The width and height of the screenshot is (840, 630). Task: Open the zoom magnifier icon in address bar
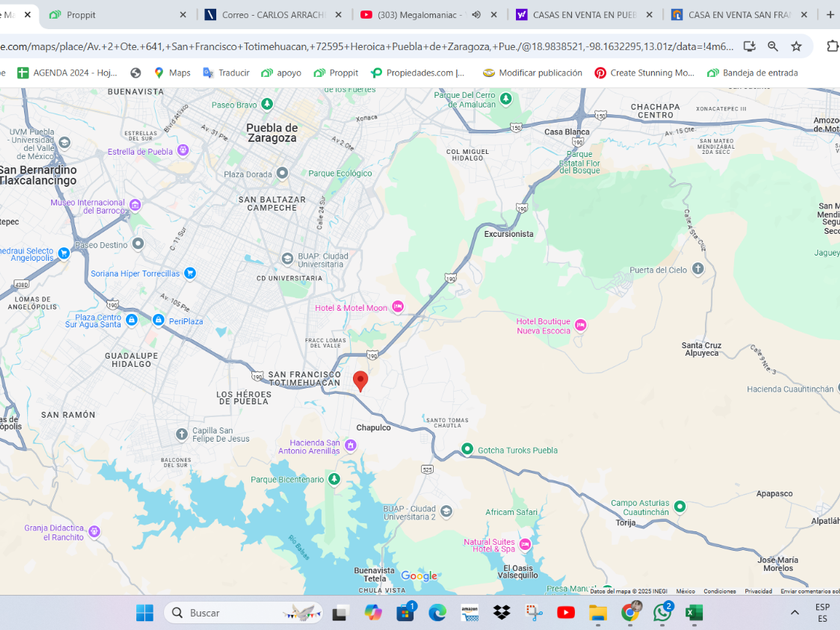click(x=772, y=47)
